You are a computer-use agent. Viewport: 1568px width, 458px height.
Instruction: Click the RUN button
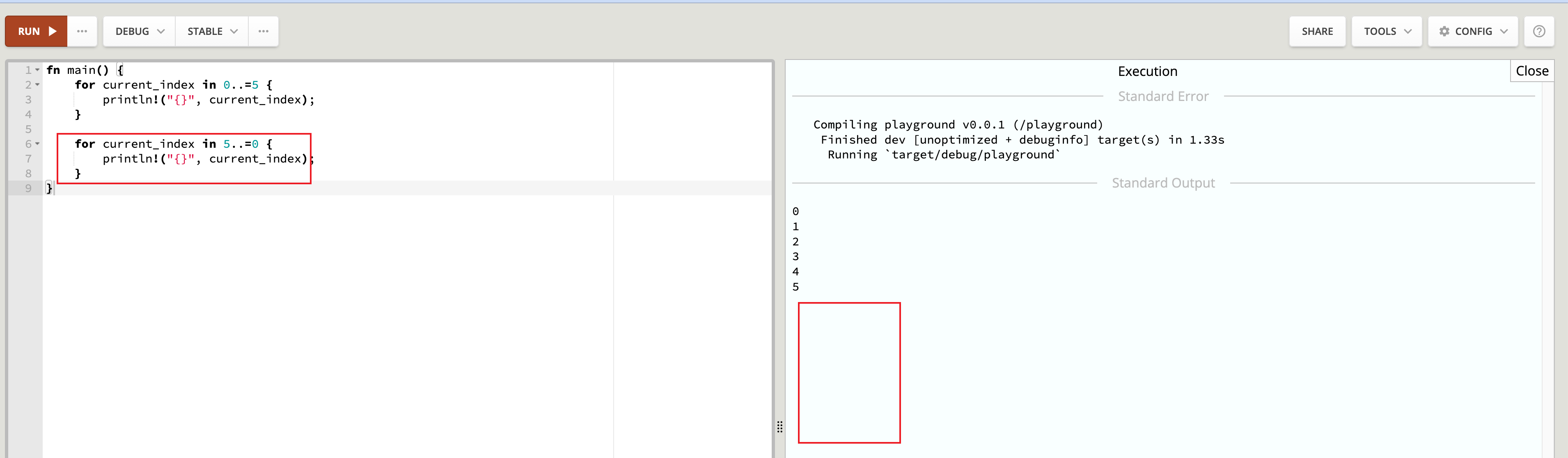pos(36,31)
